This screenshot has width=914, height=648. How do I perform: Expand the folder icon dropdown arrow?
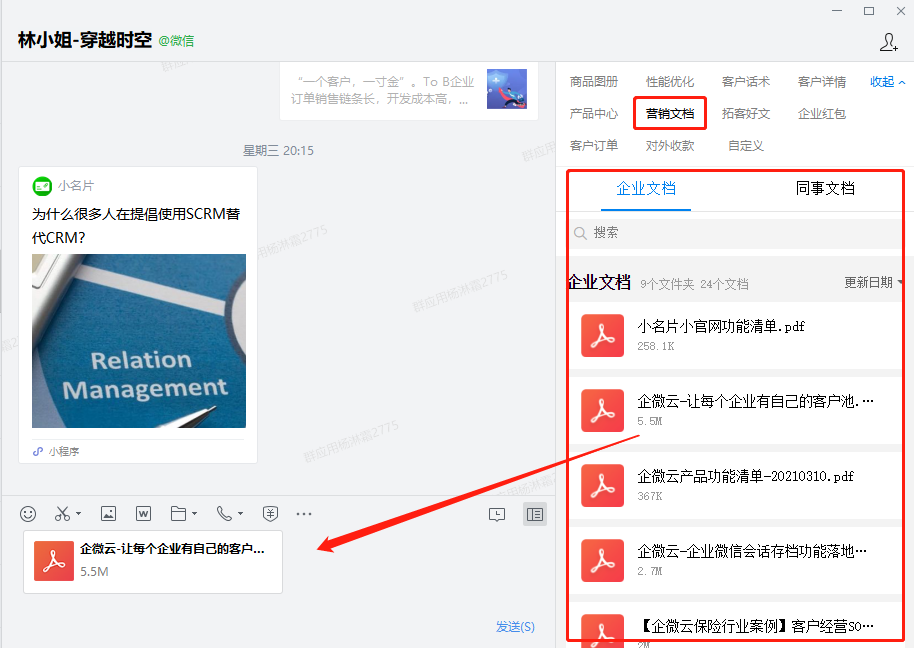coord(195,513)
